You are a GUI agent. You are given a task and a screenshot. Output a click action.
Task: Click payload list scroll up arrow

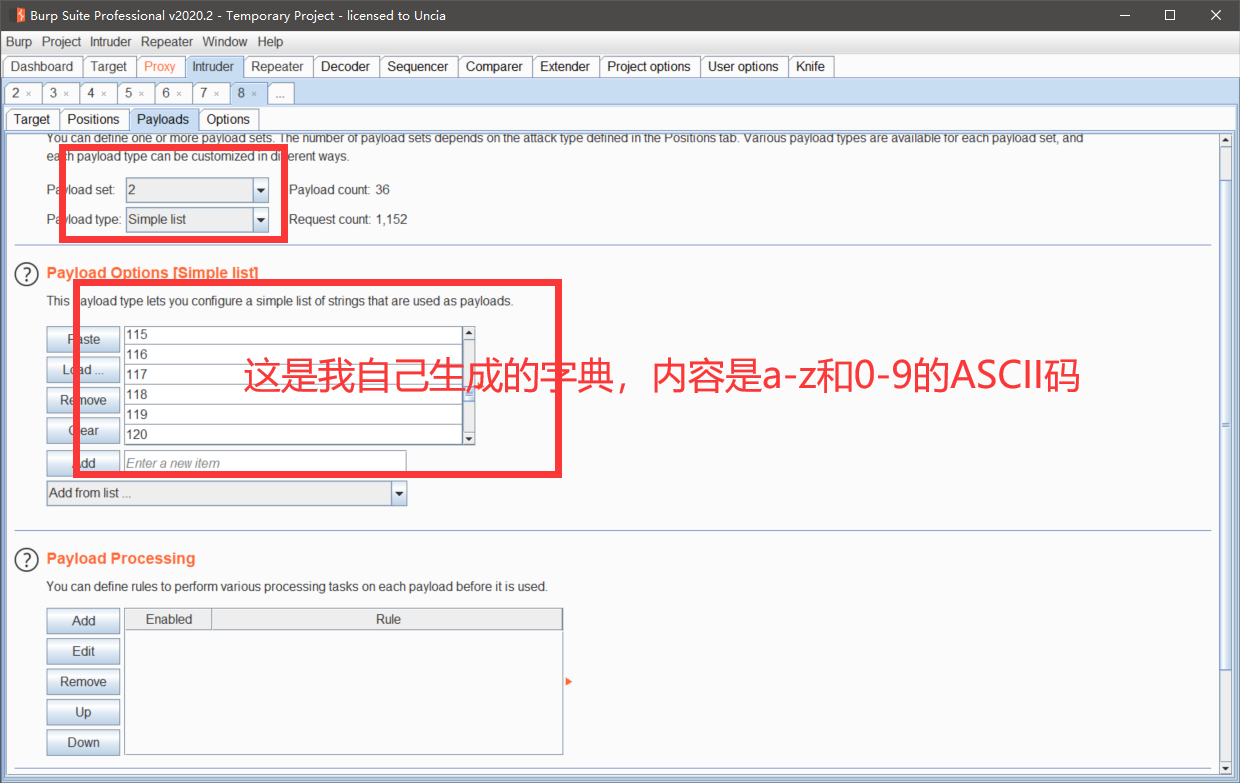coord(469,333)
